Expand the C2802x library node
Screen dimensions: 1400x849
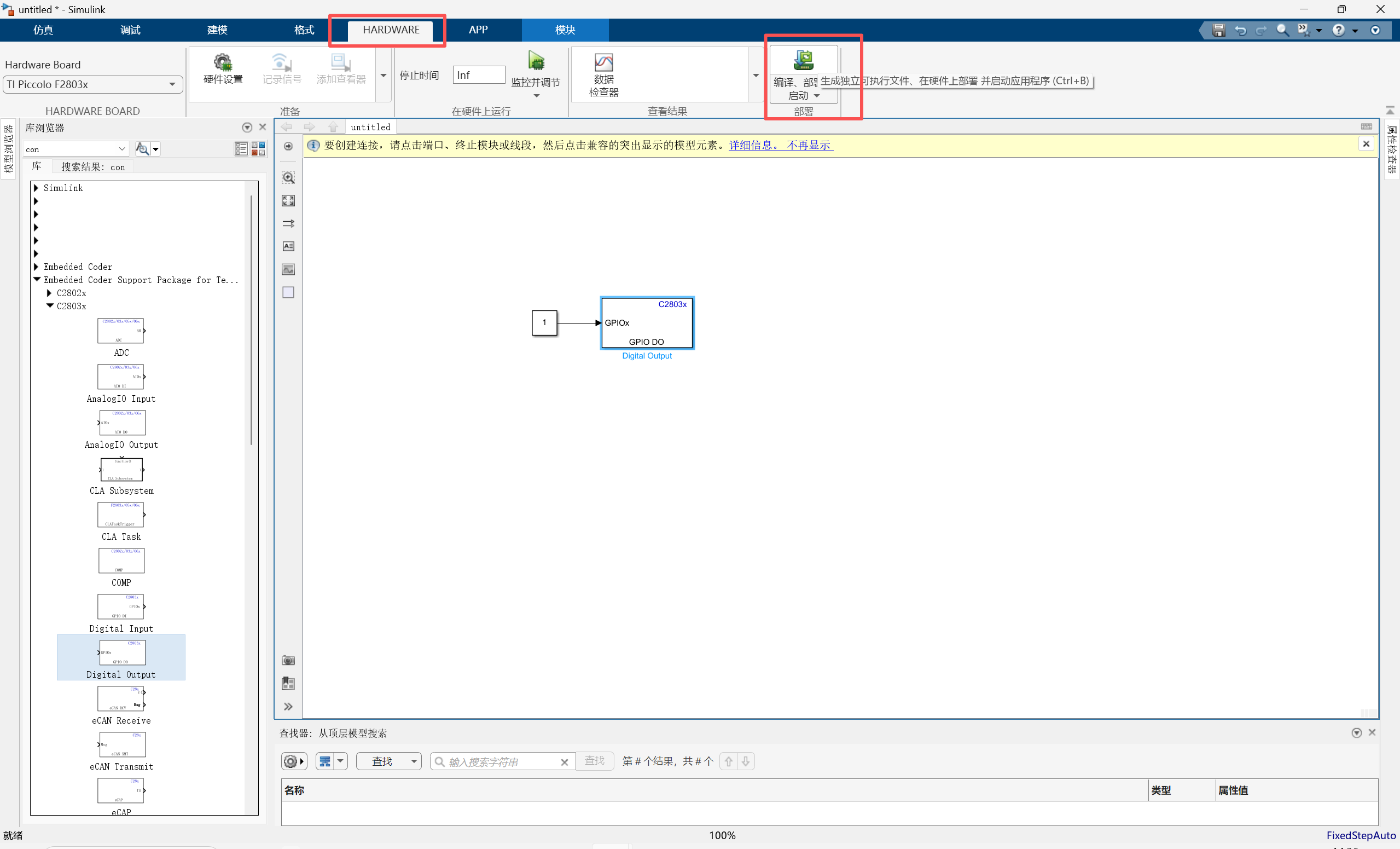(49, 293)
